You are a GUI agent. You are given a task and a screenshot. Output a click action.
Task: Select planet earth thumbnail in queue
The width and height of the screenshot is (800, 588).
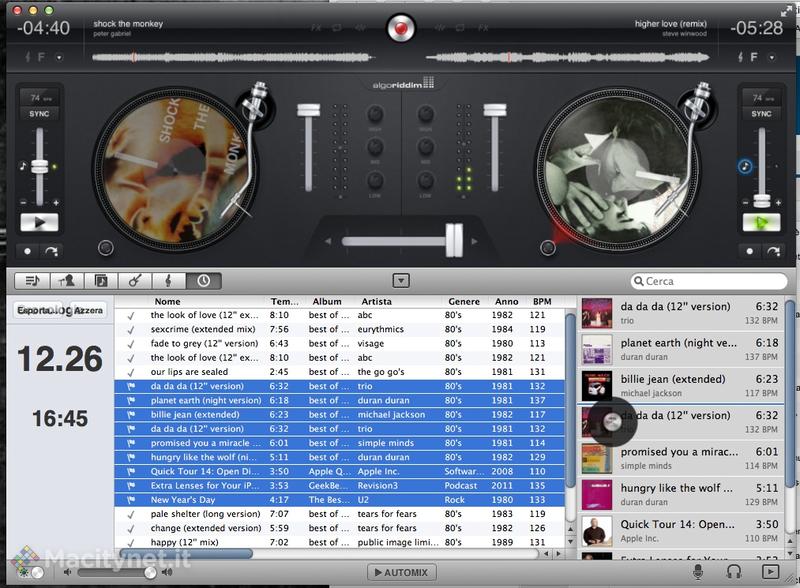point(596,349)
